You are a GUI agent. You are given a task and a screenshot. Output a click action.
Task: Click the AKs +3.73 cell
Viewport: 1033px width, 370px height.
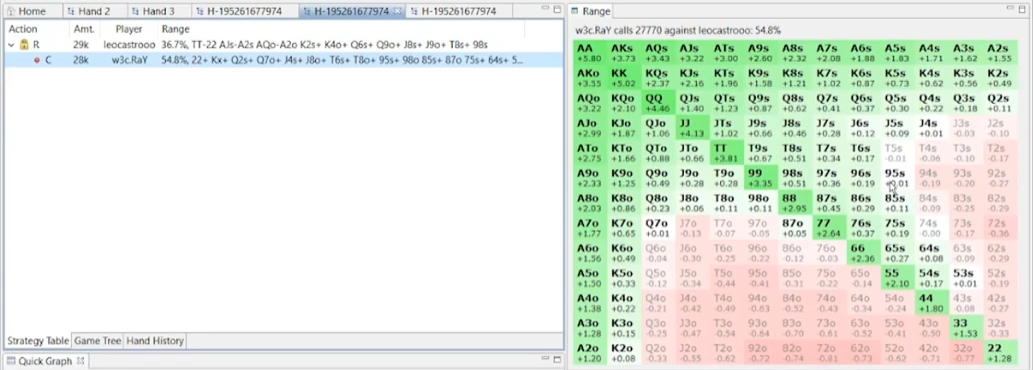[x=624, y=53]
